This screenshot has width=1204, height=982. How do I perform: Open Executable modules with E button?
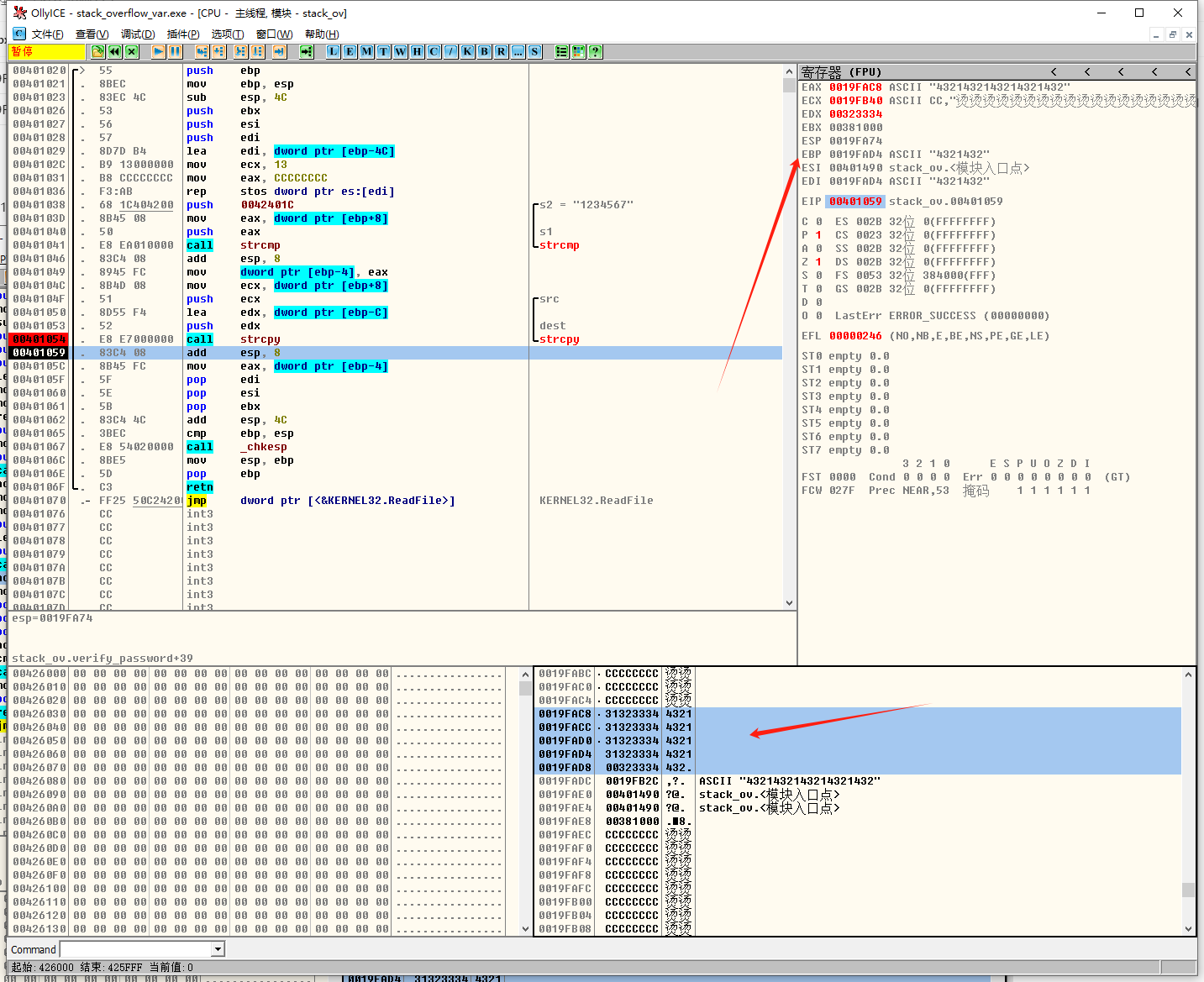[350, 52]
